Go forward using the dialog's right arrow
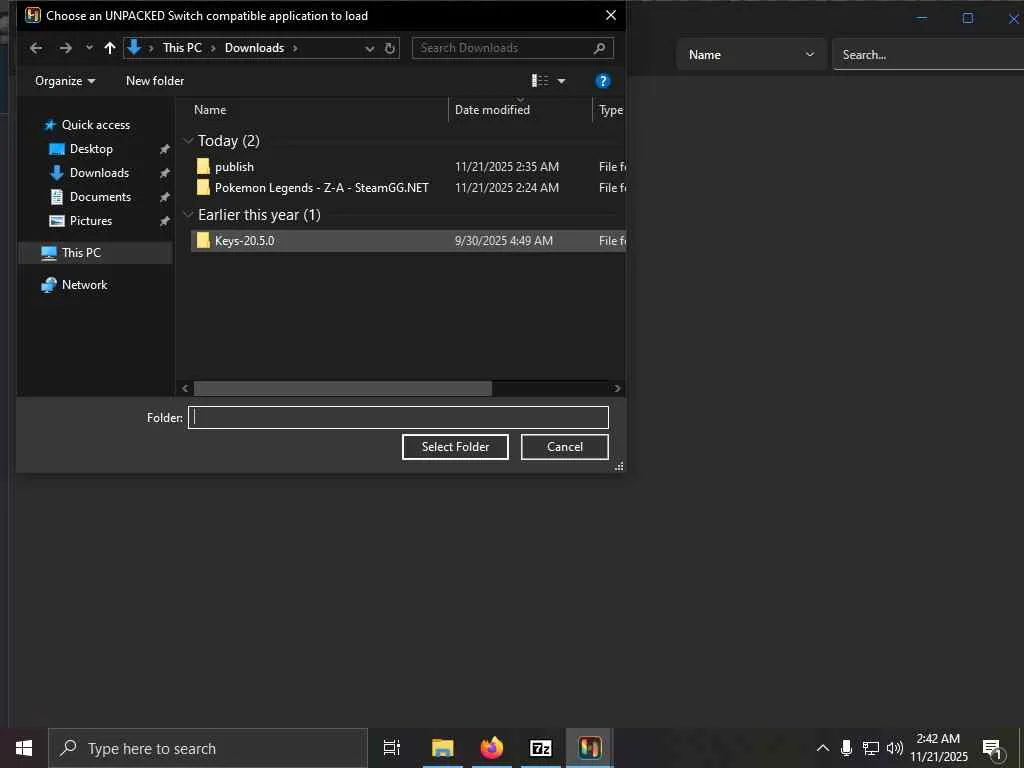This screenshot has width=1024, height=768. [65, 48]
